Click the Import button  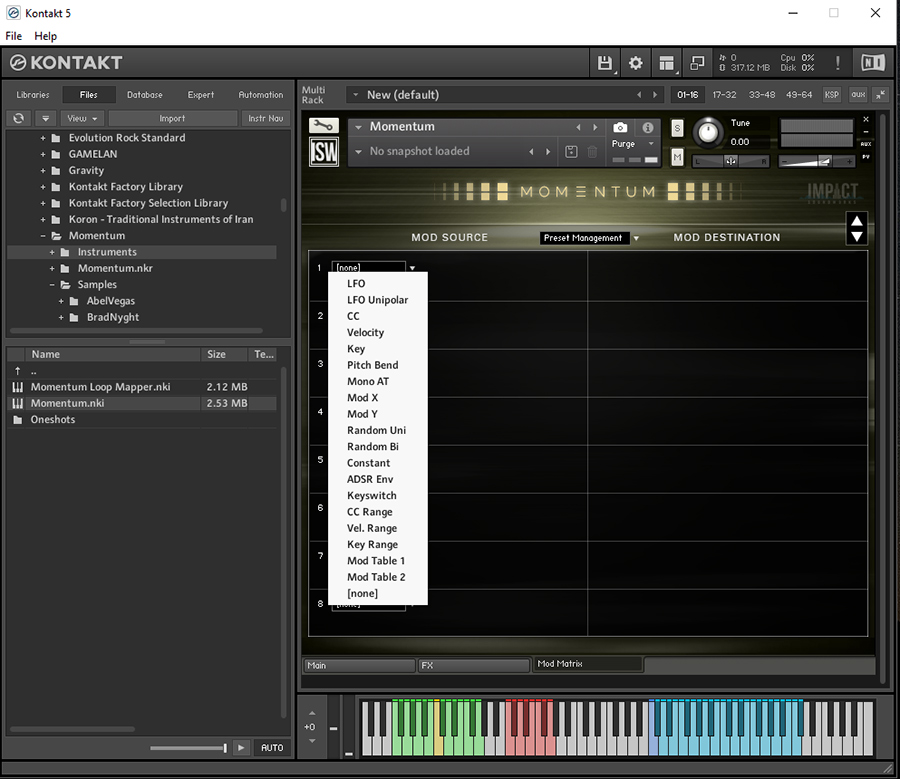point(172,118)
